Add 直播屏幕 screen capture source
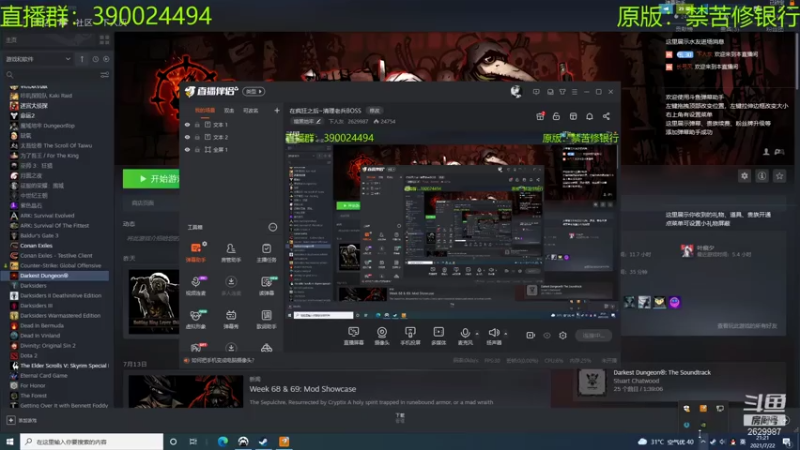 tap(354, 336)
